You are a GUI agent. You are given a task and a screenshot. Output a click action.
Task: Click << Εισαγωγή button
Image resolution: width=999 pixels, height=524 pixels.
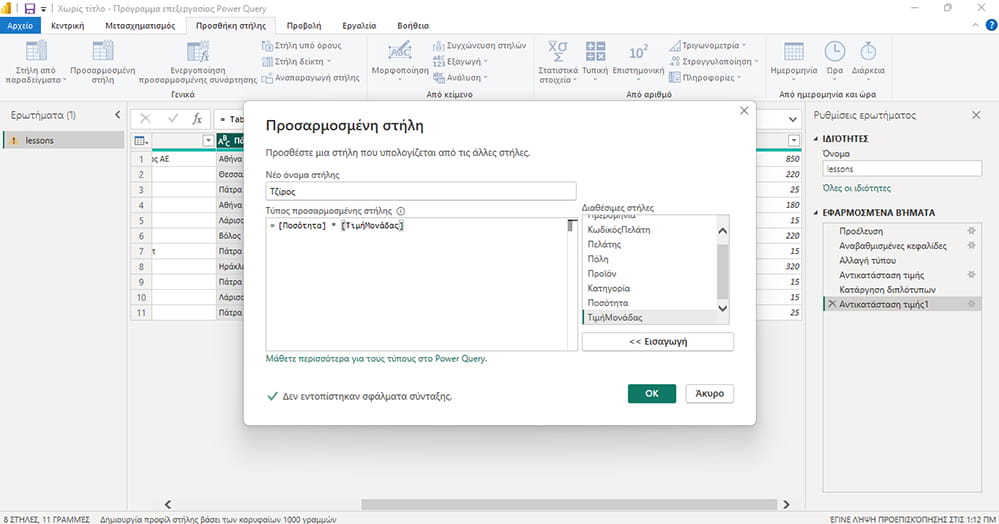click(658, 342)
